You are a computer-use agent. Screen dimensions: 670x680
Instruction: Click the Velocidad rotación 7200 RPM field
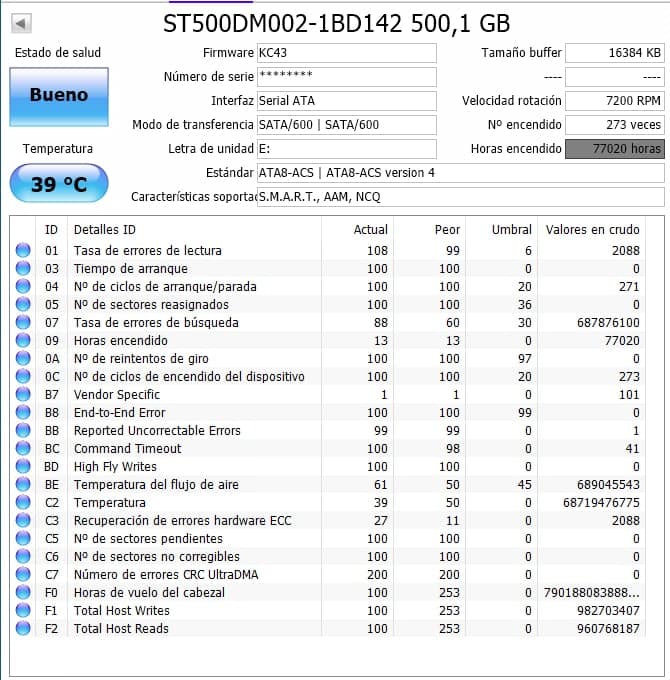pyautogui.click(x=614, y=101)
